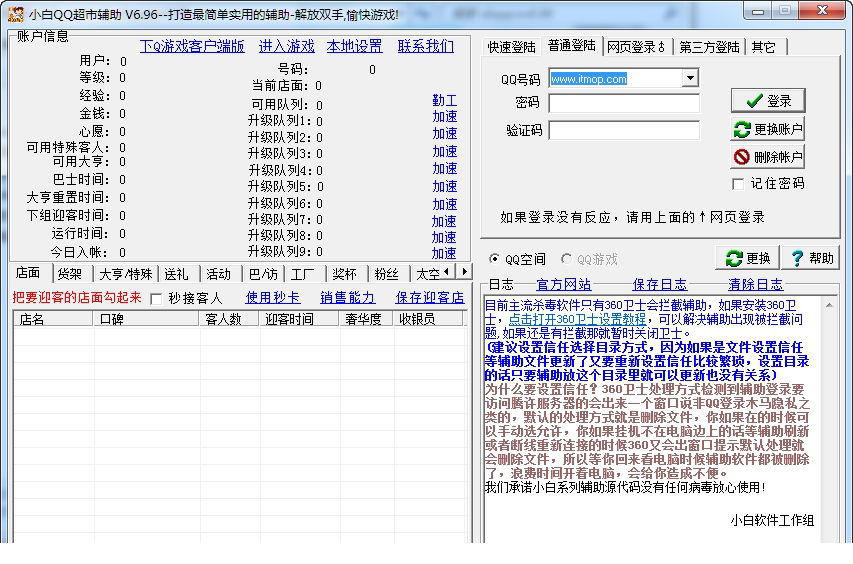This screenshot has height=564, width=853.
Task: Click the 日志 label above log
Action: tap(501, 284)
